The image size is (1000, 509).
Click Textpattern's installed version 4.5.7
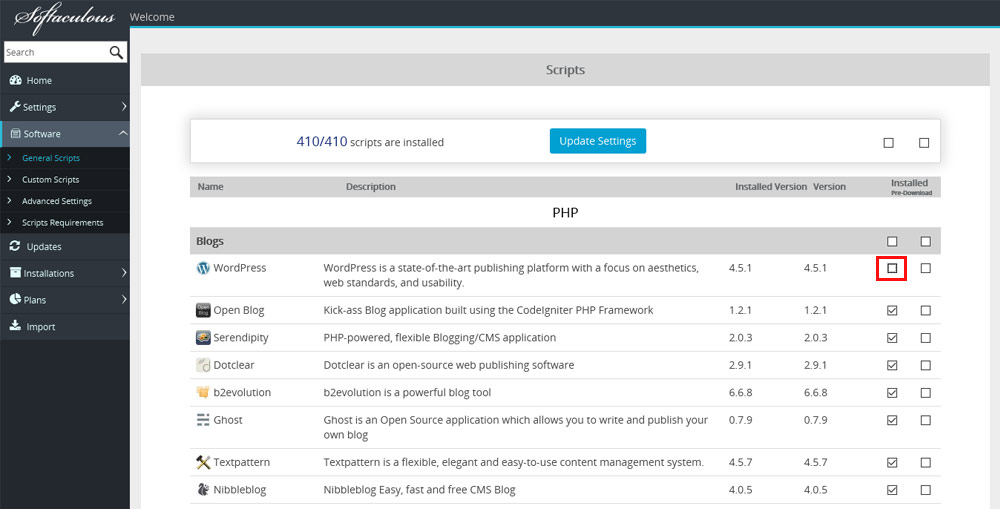coord(740,462)
